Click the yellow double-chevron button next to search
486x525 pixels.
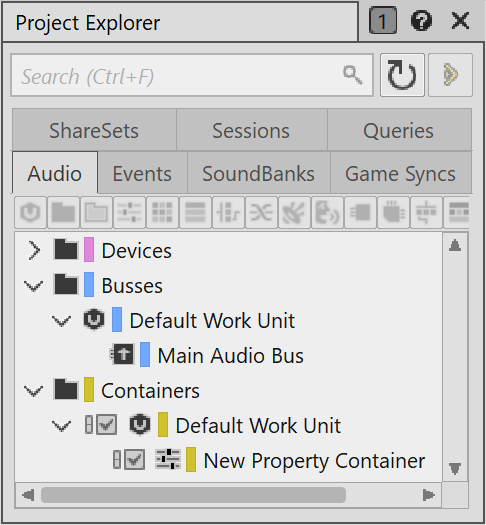click(451, 75)
